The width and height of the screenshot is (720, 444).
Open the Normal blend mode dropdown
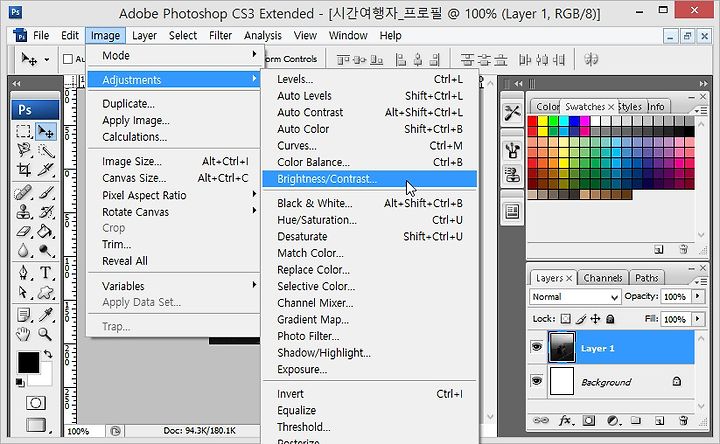pyautogui.click(x=575, y=297)
